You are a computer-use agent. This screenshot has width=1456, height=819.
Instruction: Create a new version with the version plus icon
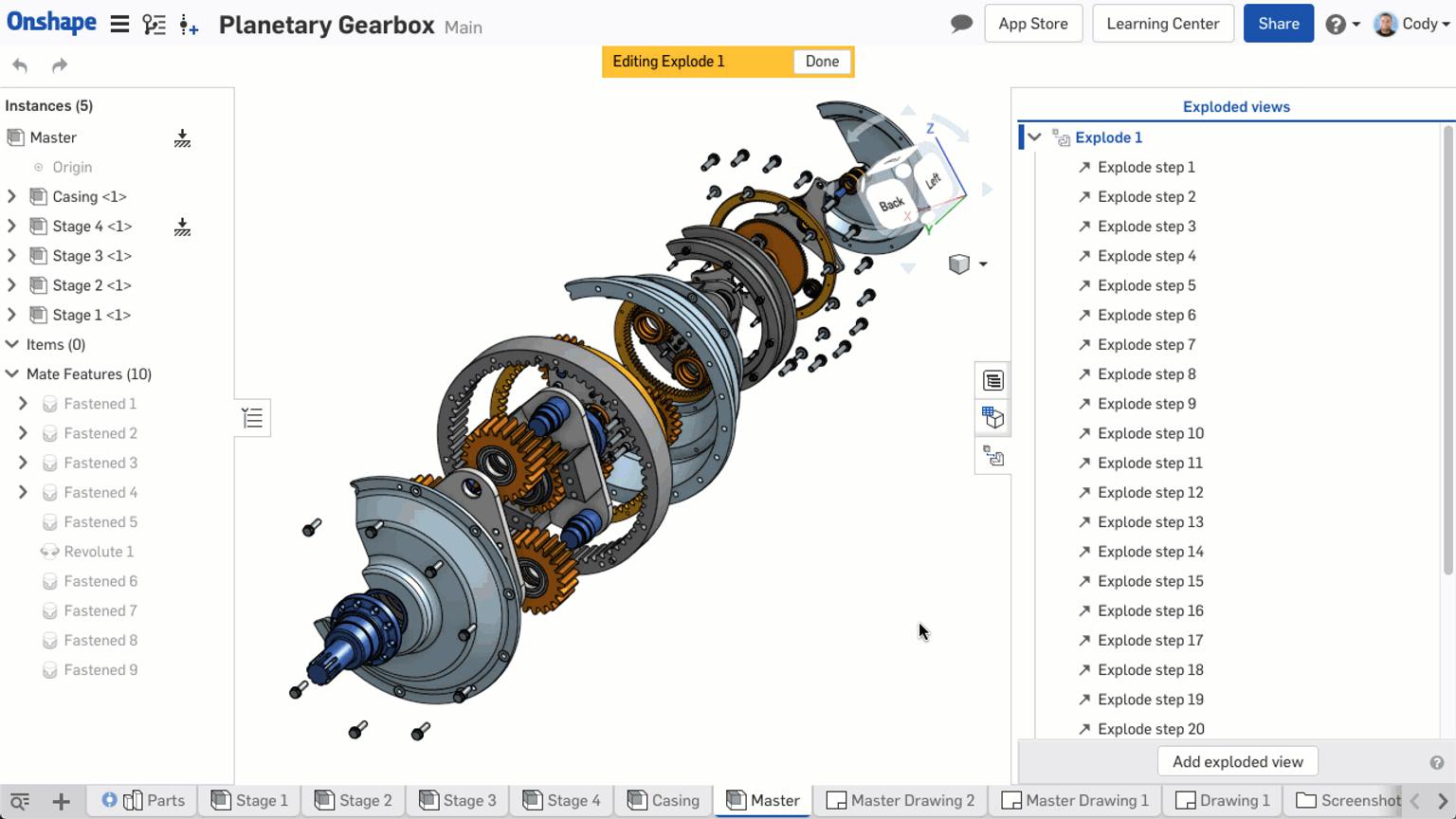[188, 25]
